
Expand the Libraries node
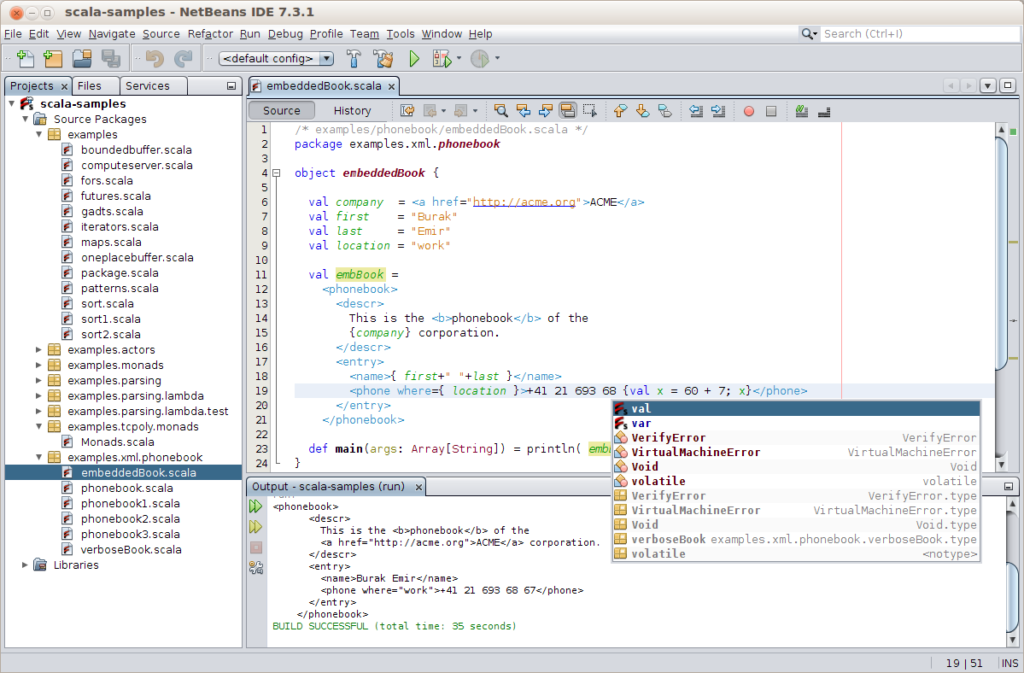point(24,565)
